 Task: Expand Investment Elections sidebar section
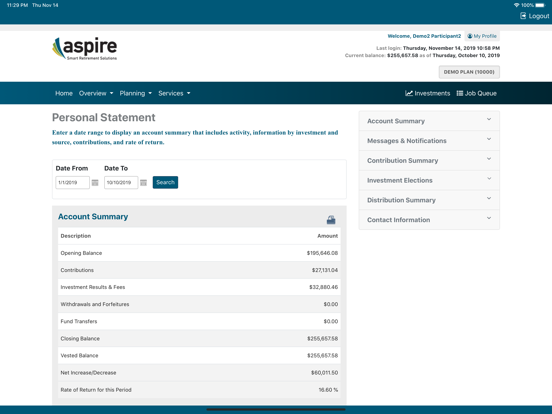click(x=429, y=180)
